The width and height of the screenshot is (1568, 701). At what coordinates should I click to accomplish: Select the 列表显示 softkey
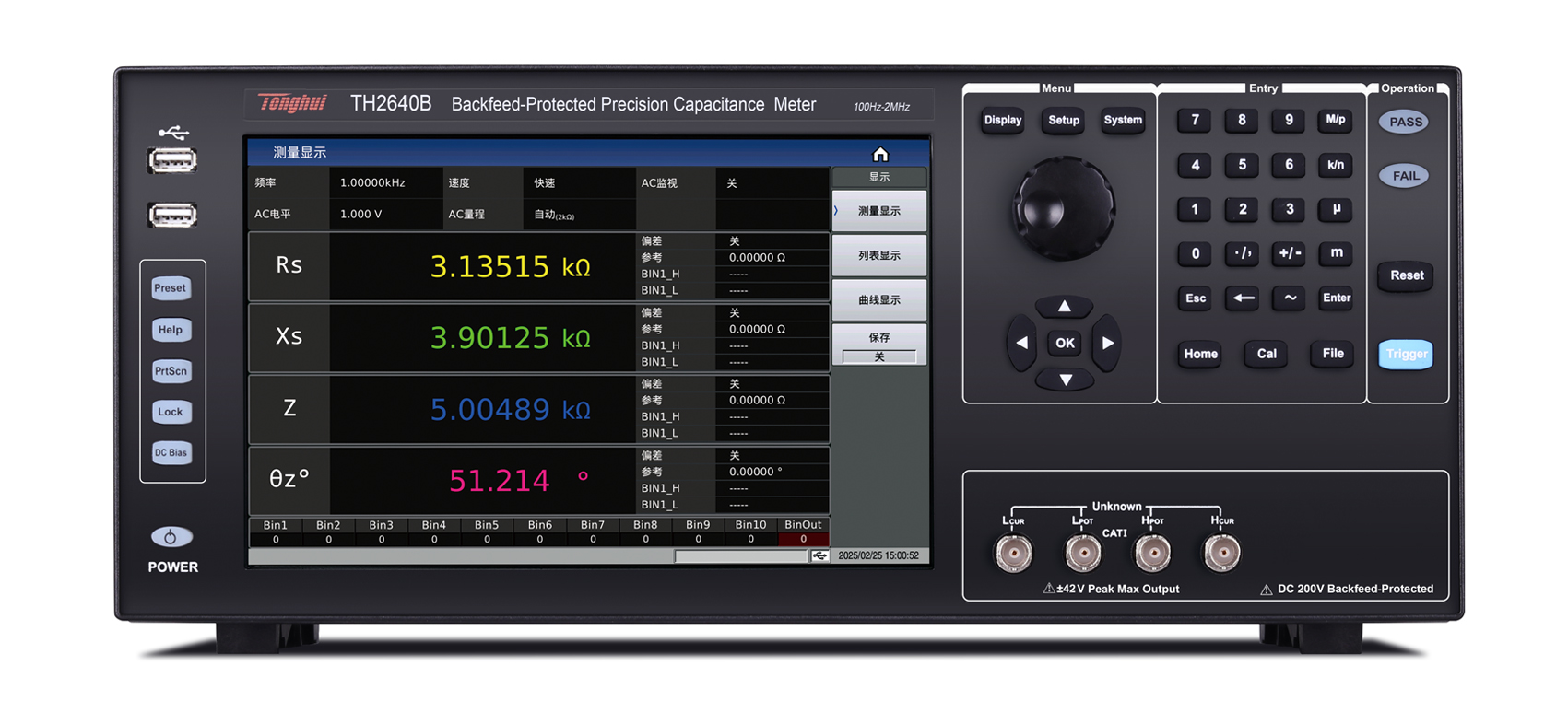(878, 256)
